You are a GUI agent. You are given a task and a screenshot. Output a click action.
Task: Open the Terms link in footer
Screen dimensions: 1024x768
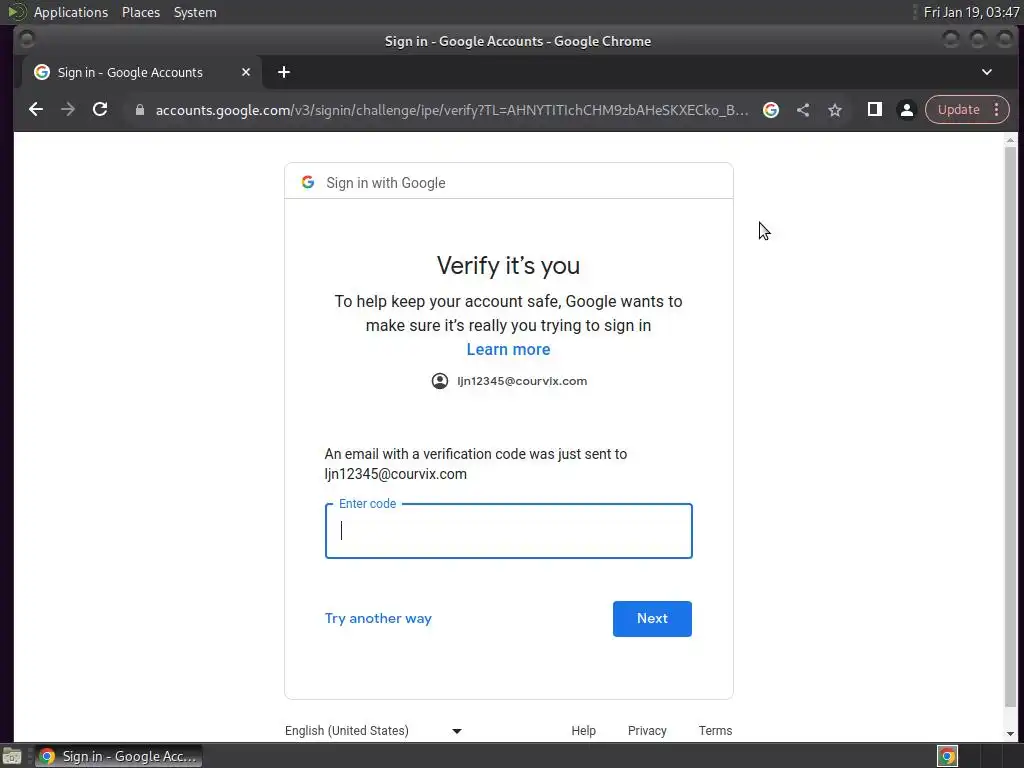pyautogui.click(x=715, y=731)
